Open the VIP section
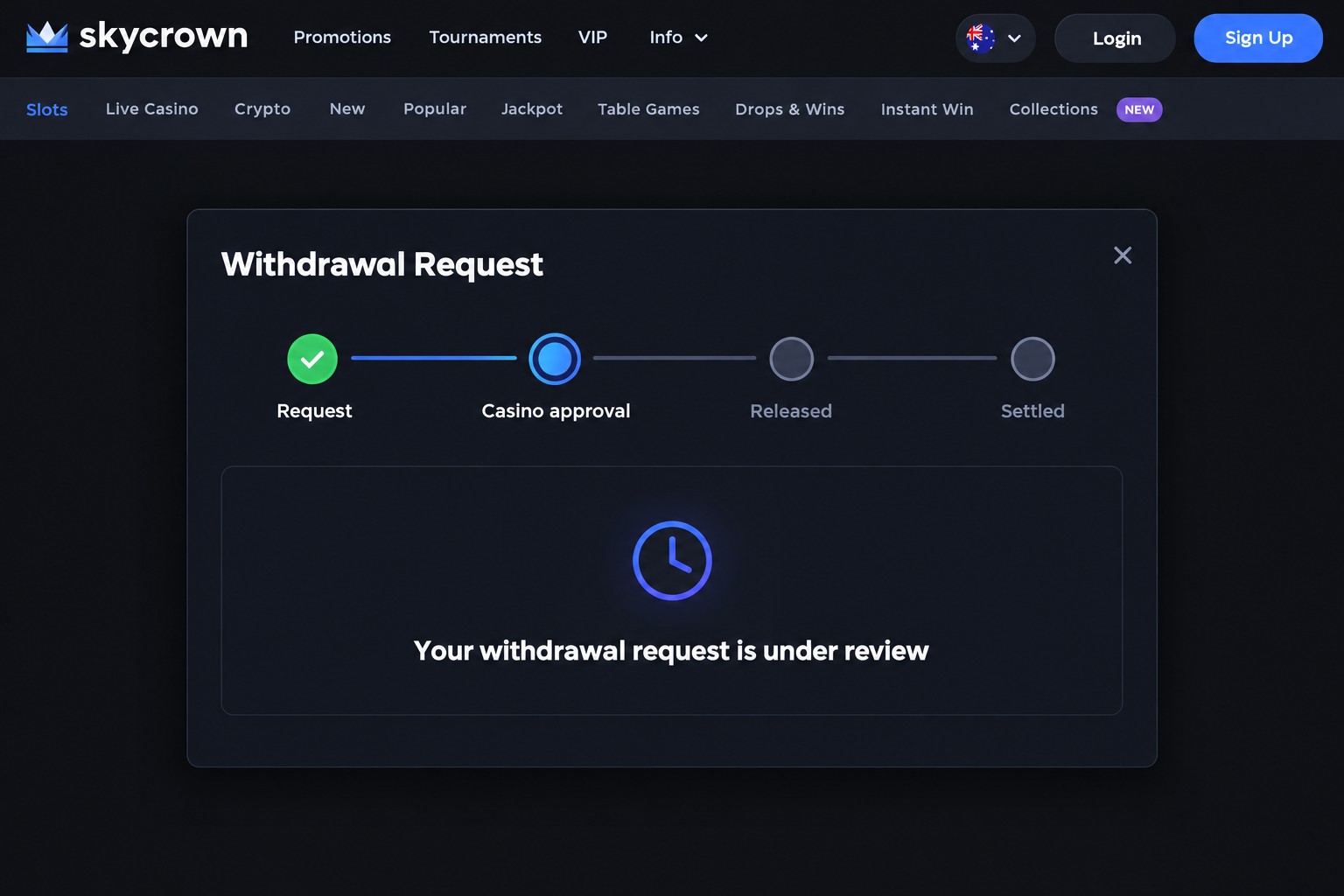 592,38
